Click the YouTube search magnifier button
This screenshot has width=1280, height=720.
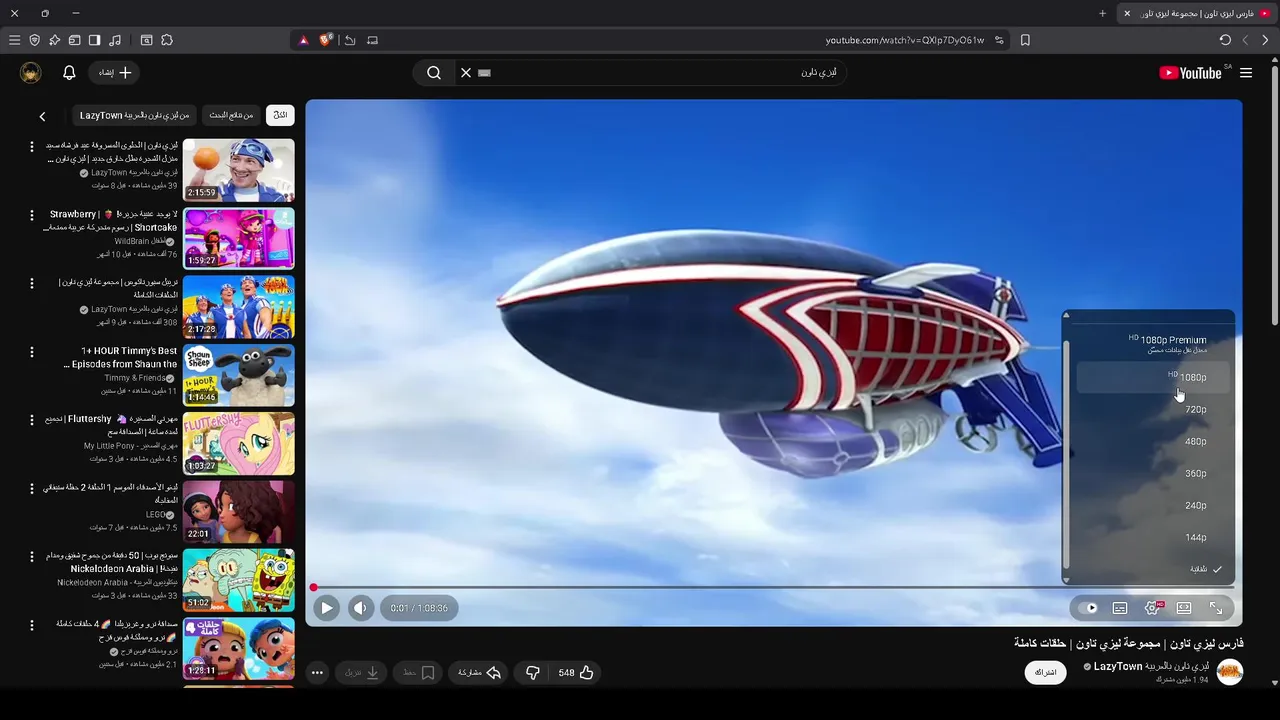[x=434, y=72]
